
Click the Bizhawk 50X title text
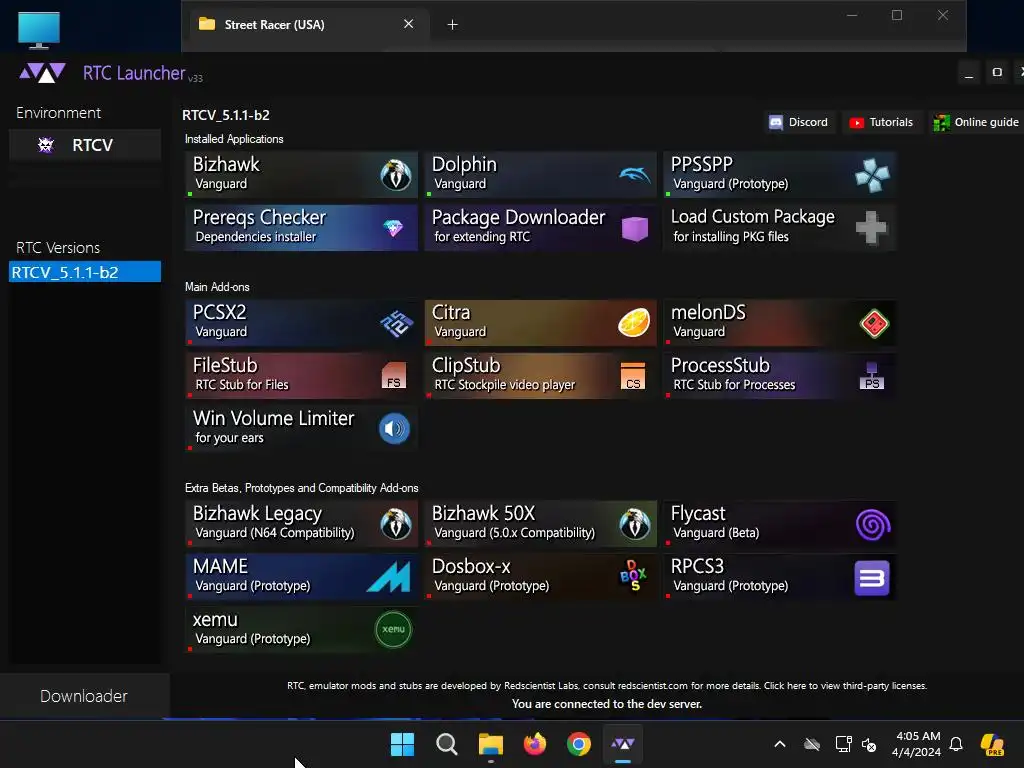483,513
